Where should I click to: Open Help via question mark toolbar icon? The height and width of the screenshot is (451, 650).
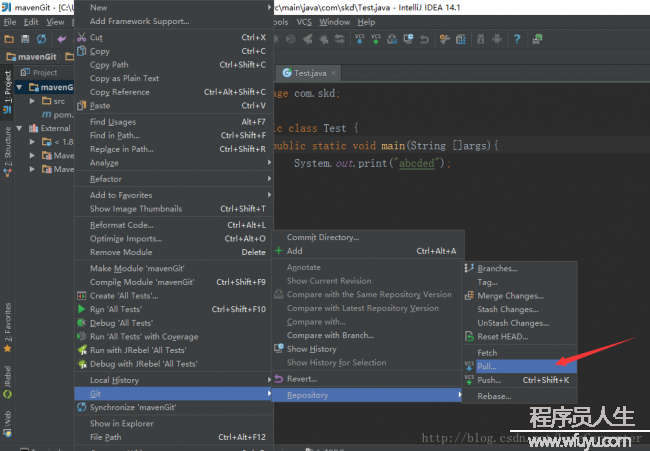pyautogui.click(x=517, y=39)
